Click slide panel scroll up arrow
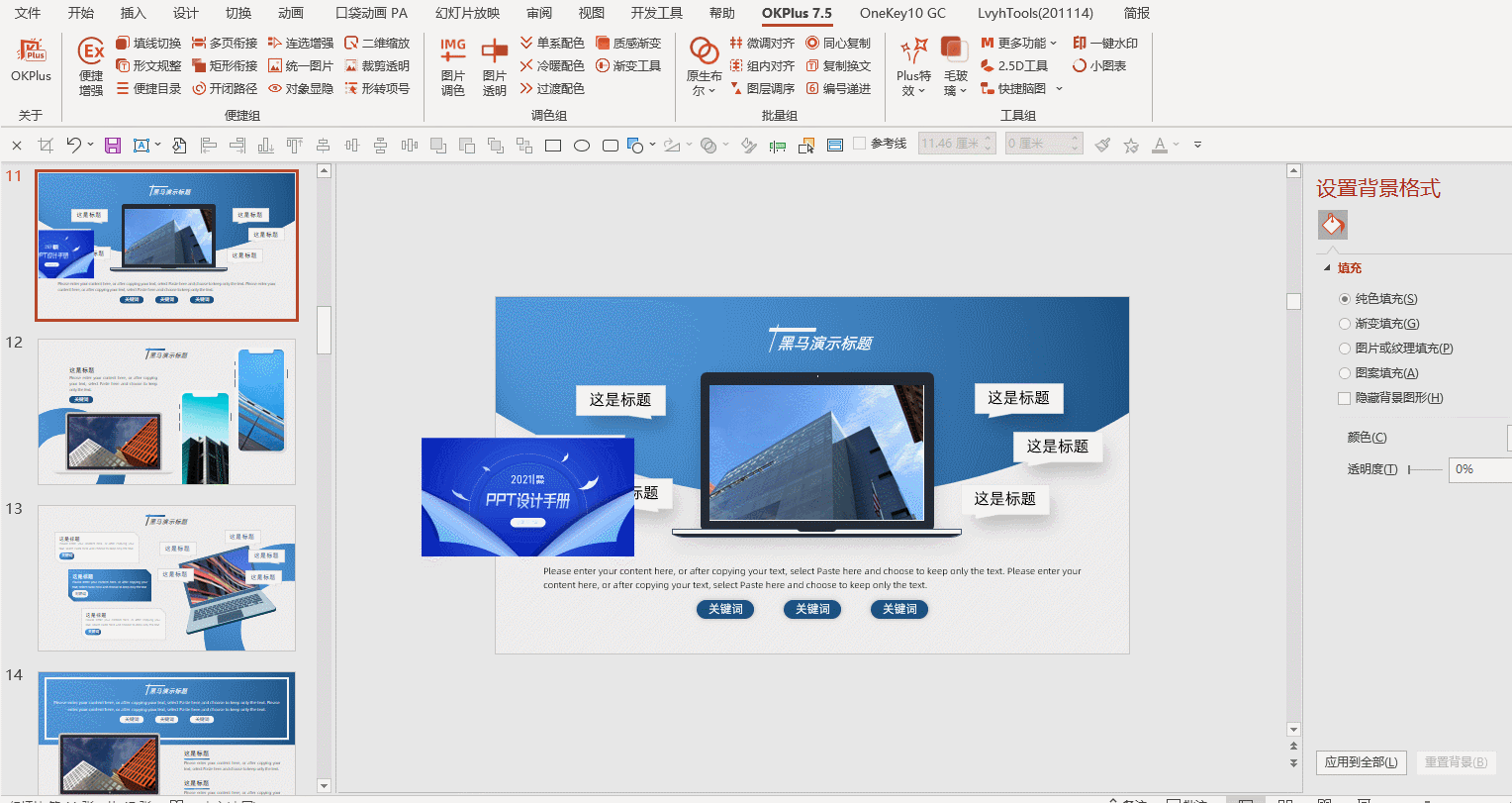This screenshot has width=1512, height=803. click(324, 171)
